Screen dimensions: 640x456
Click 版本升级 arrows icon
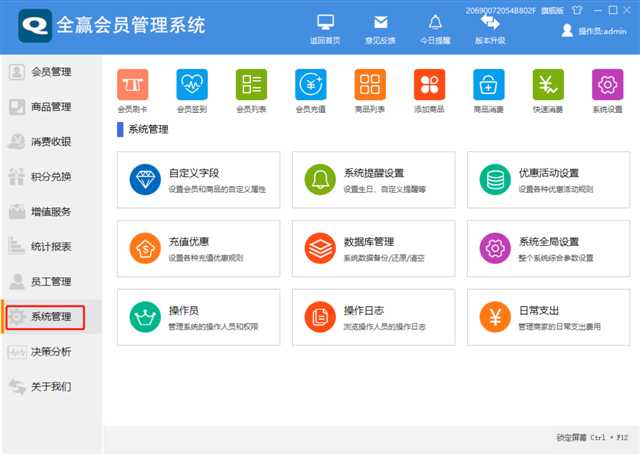490,22
